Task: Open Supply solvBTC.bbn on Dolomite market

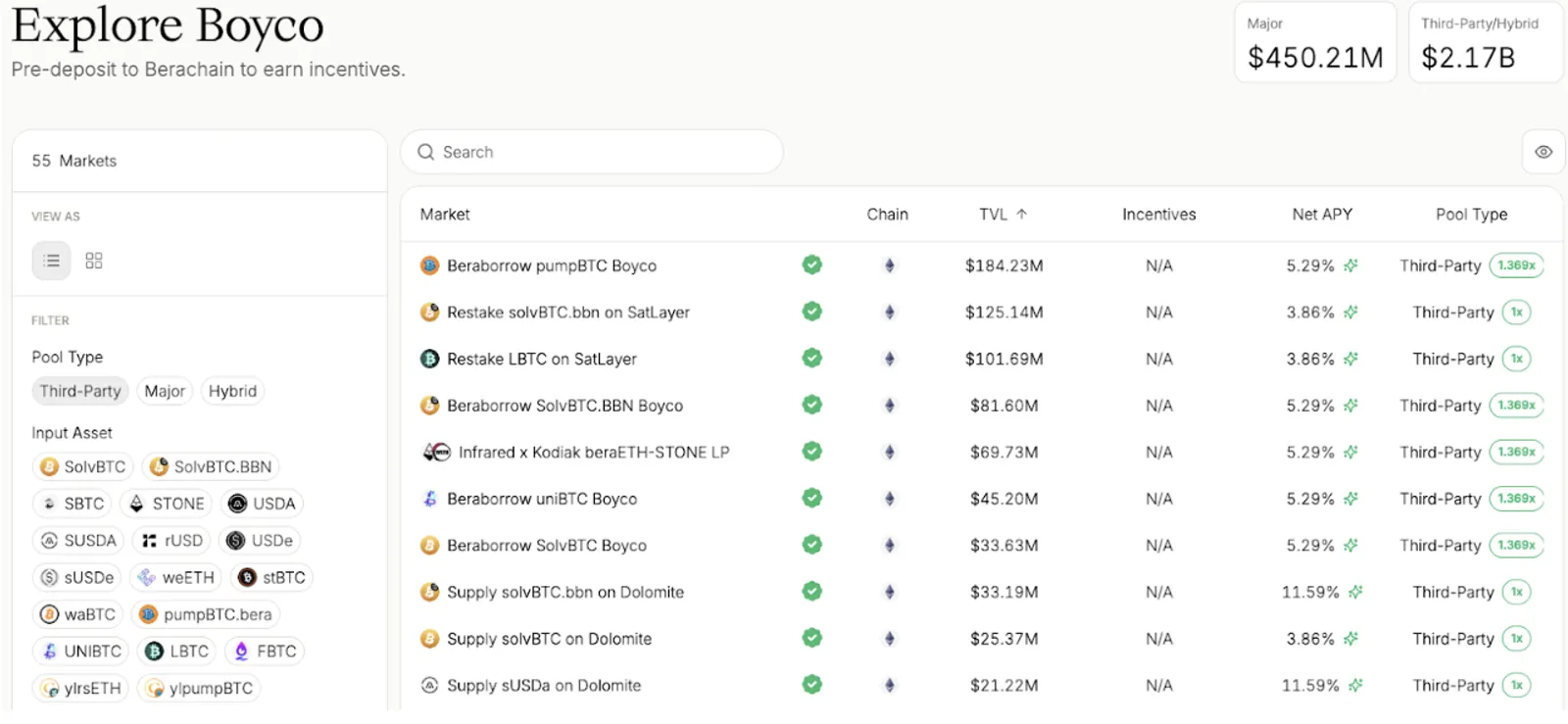Action: tap(565, 593)
